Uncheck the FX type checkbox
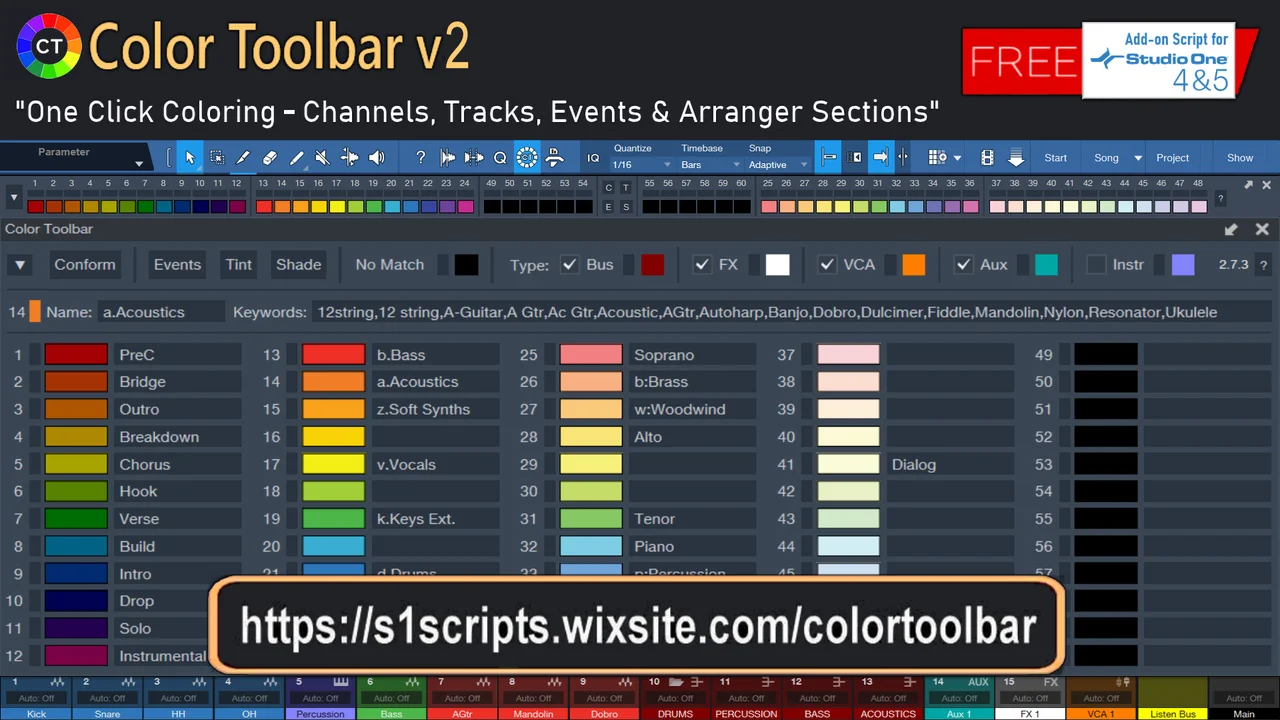 tap(702, 265)
